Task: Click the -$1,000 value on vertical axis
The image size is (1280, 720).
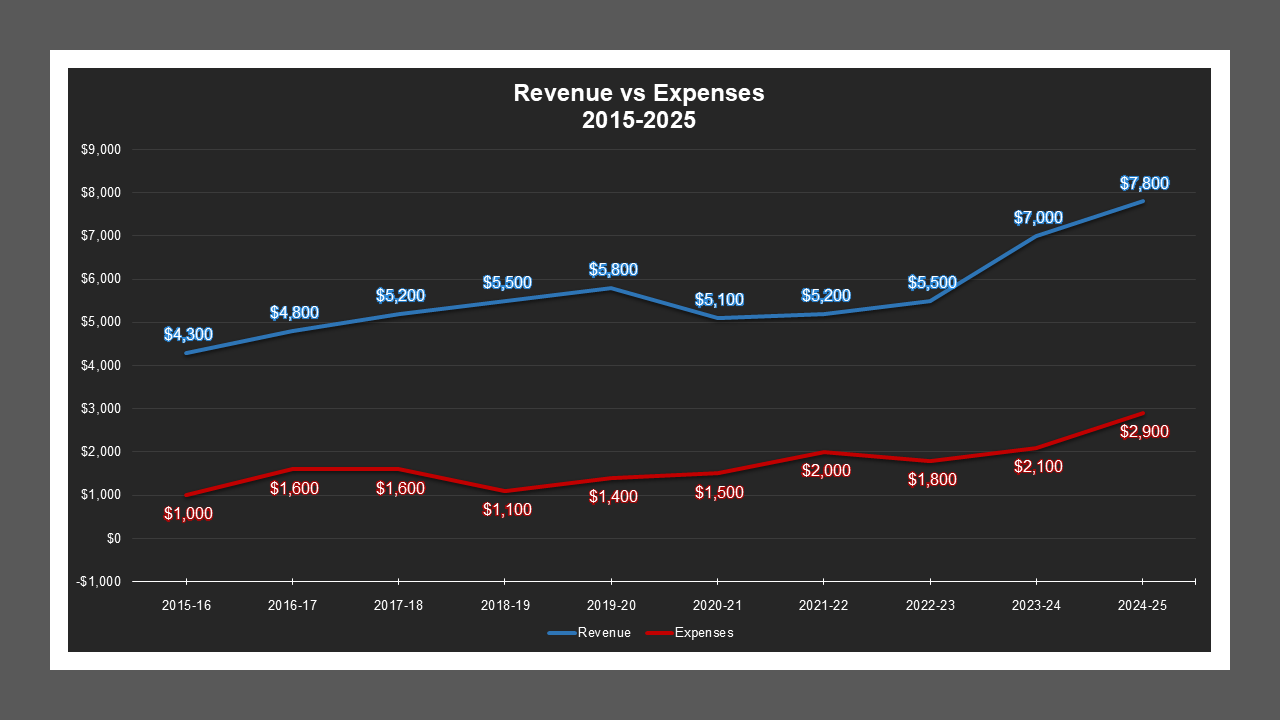Action: click(100, 580)
